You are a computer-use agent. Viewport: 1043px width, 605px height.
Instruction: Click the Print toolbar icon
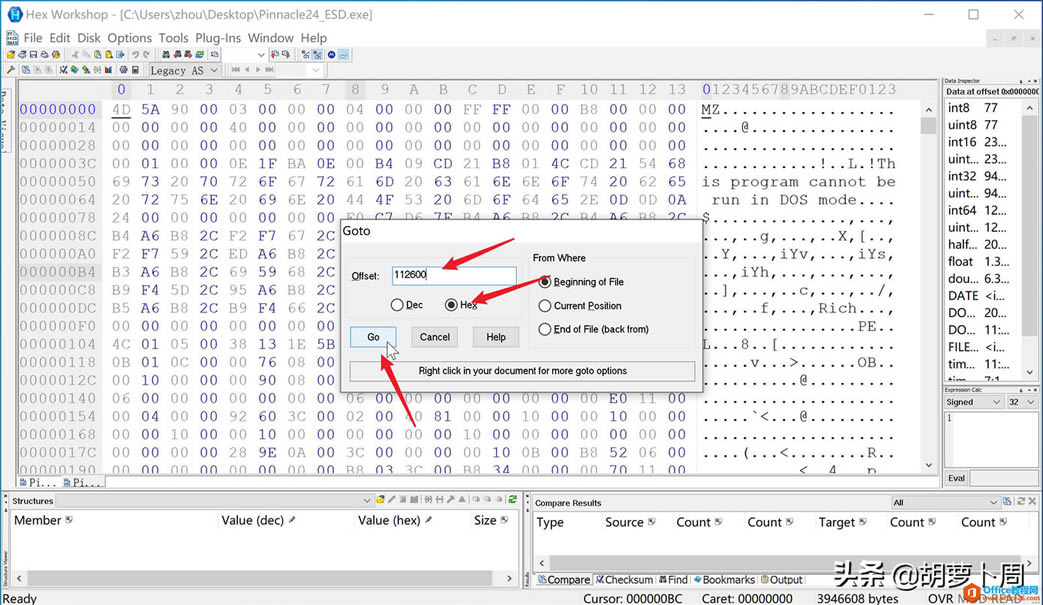(x=45, y=55)
